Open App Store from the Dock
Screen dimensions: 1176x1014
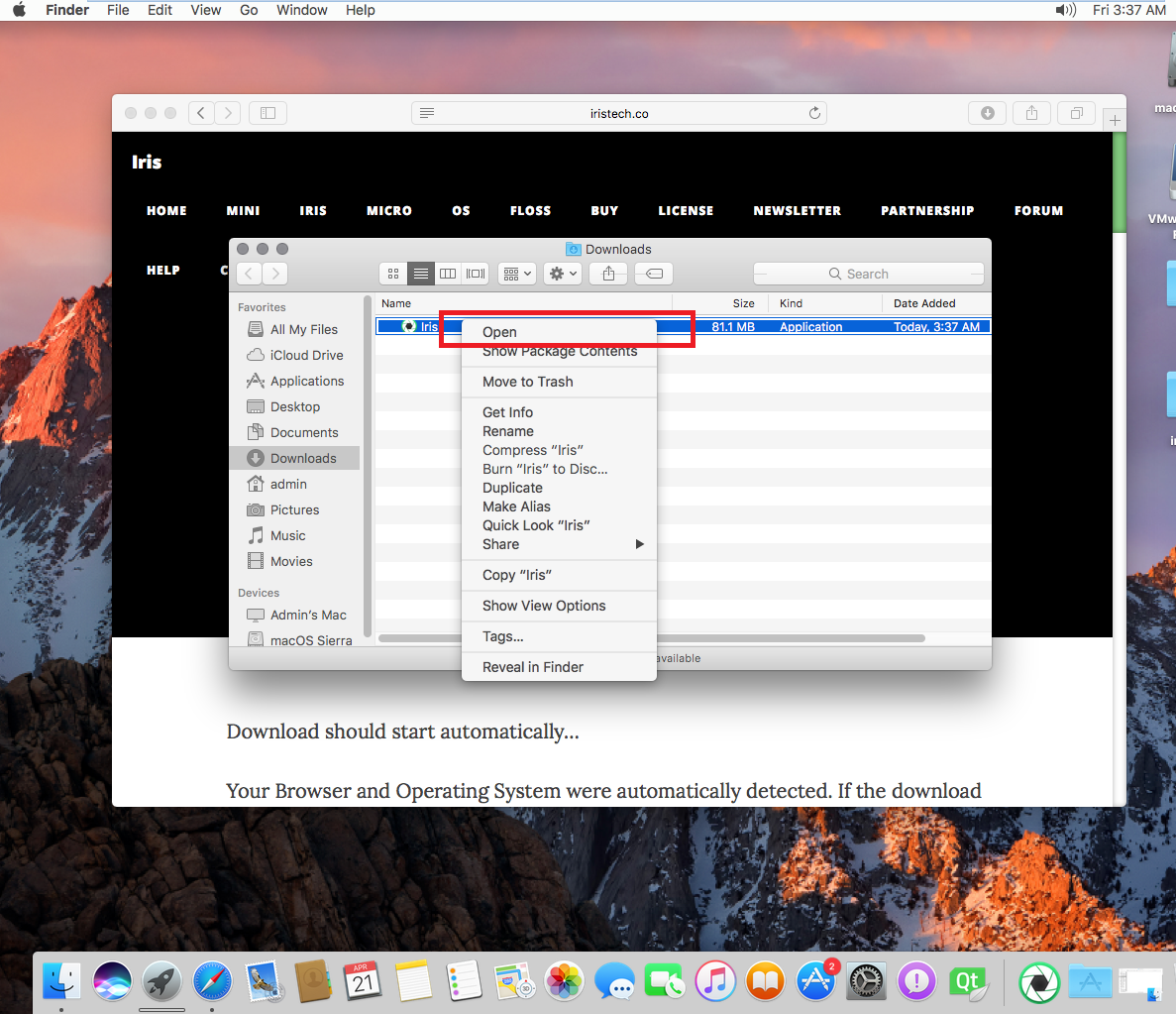click(x=816, y=981)
